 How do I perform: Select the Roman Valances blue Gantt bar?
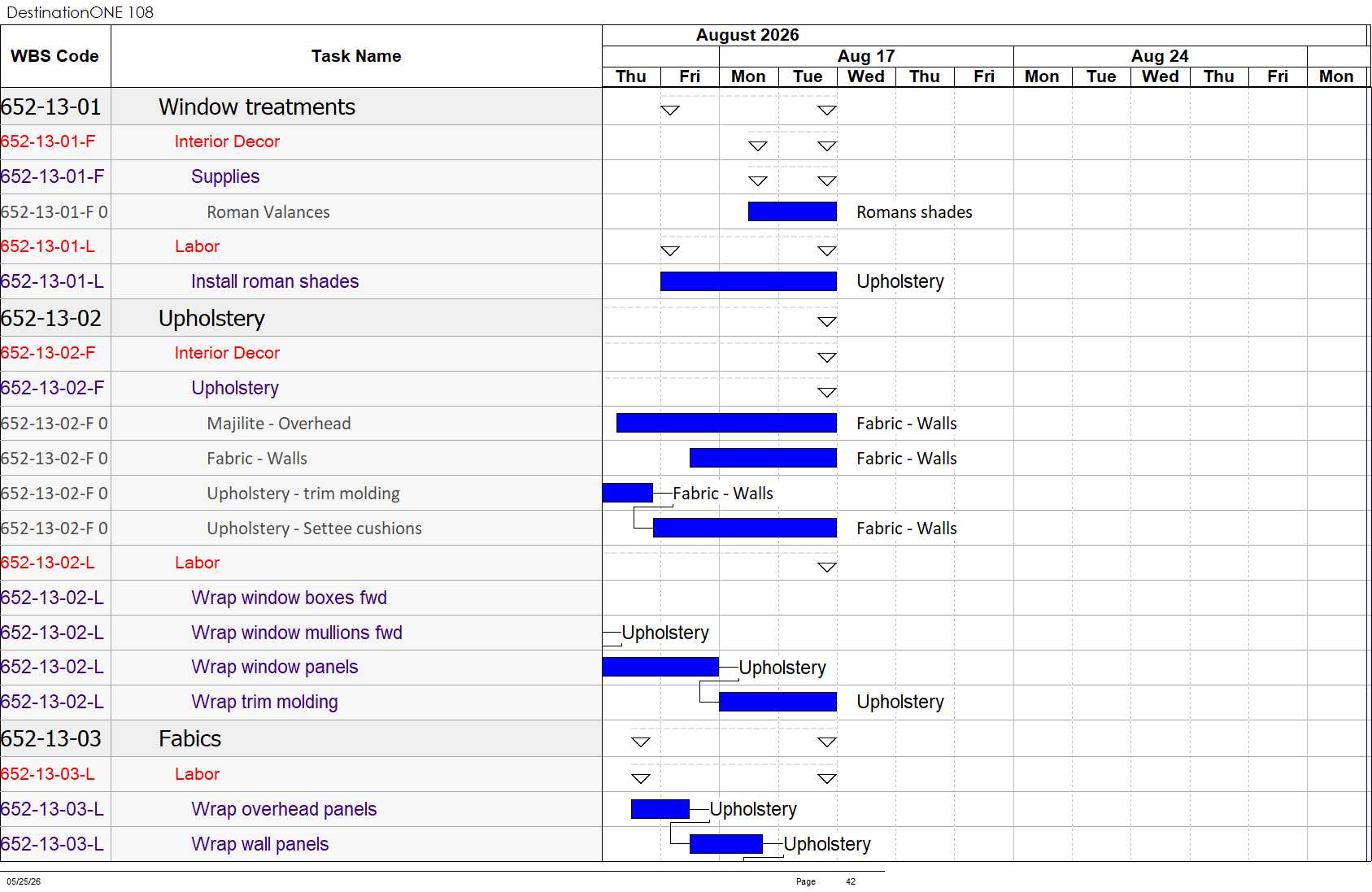(792, 211)
